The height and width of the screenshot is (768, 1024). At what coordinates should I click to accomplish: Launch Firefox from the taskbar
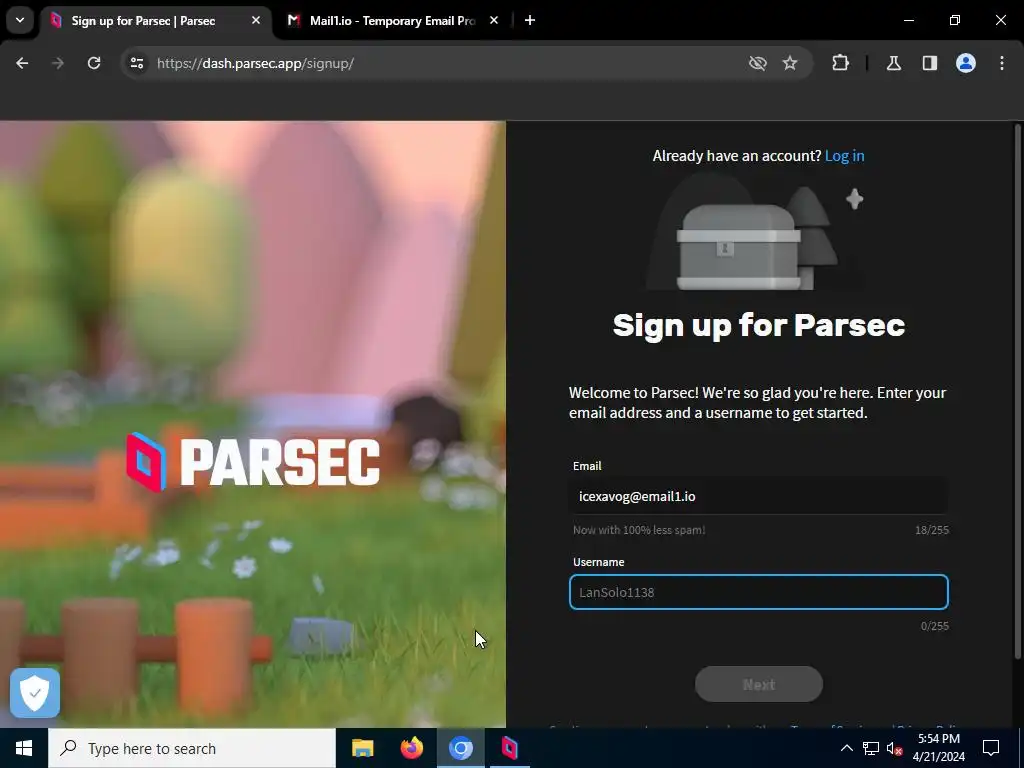tap(411, 748)
